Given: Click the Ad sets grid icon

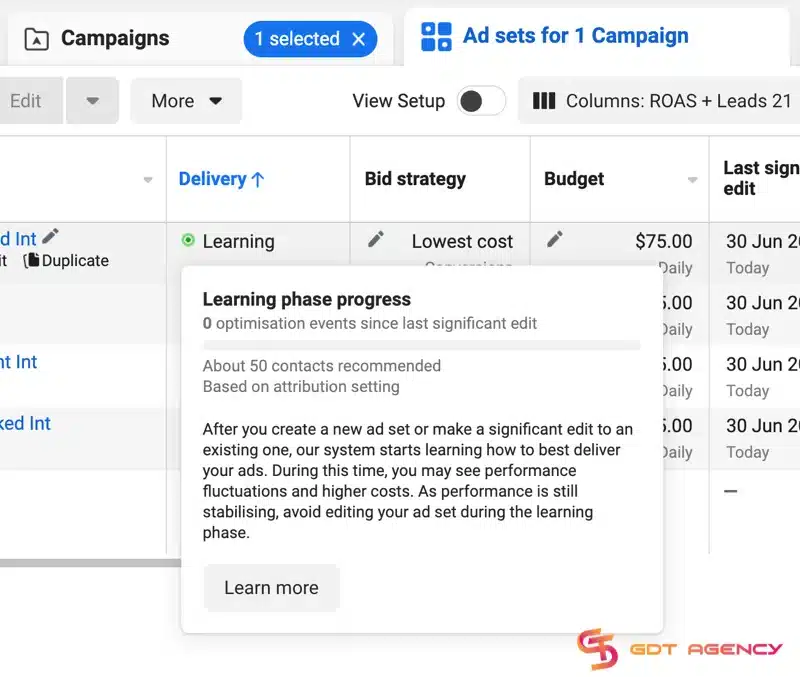Looking at the screenshot, I should (x=435, y=36).
